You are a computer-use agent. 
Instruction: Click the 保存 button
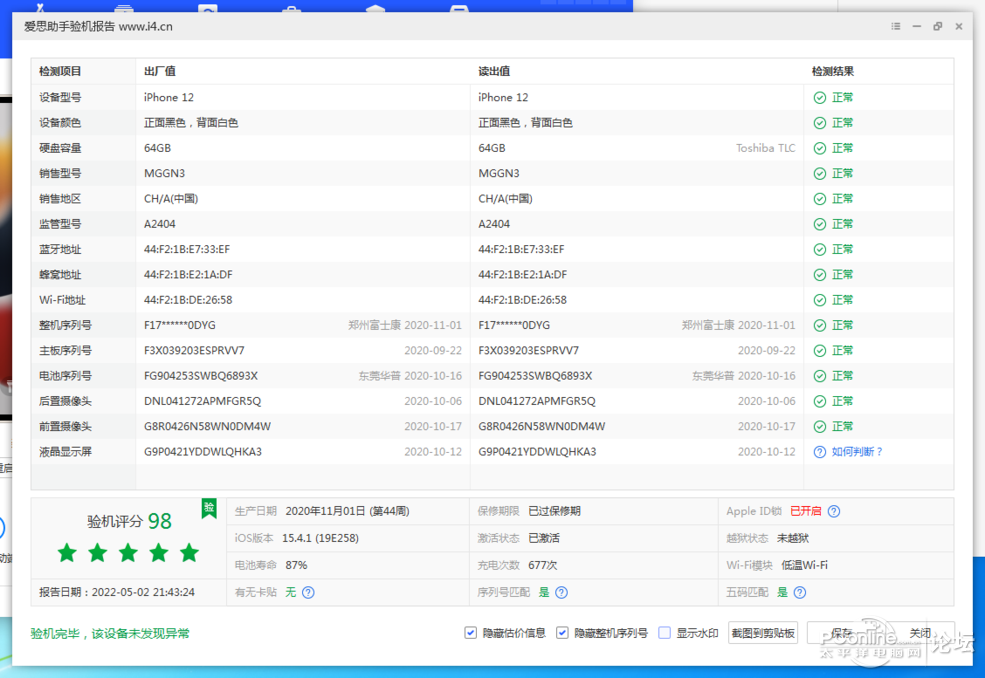pos(842,633)
